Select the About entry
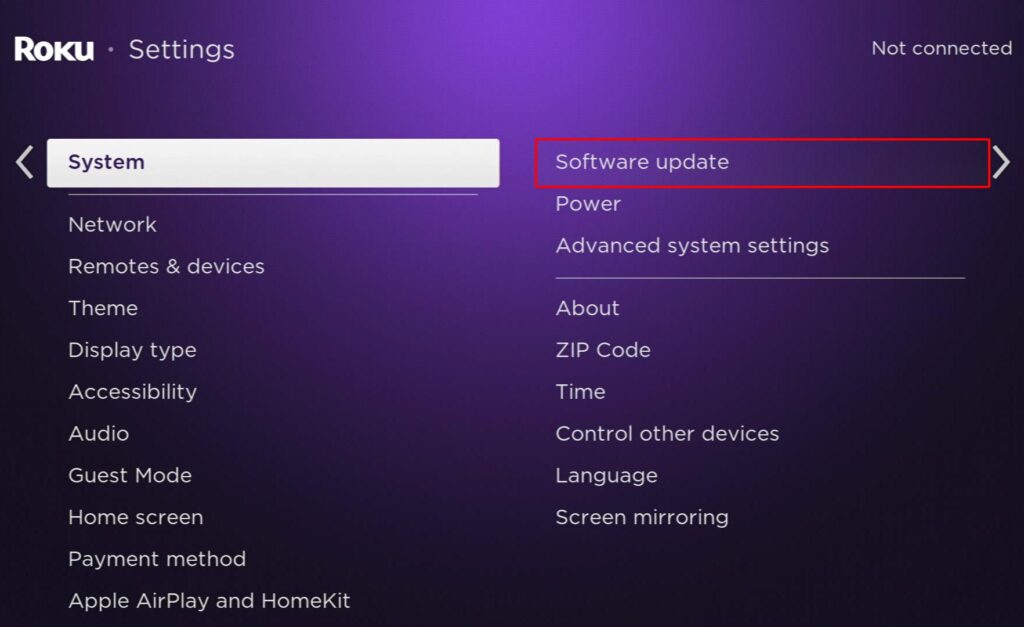This screenshot has width=1024, height=627. 587,308
